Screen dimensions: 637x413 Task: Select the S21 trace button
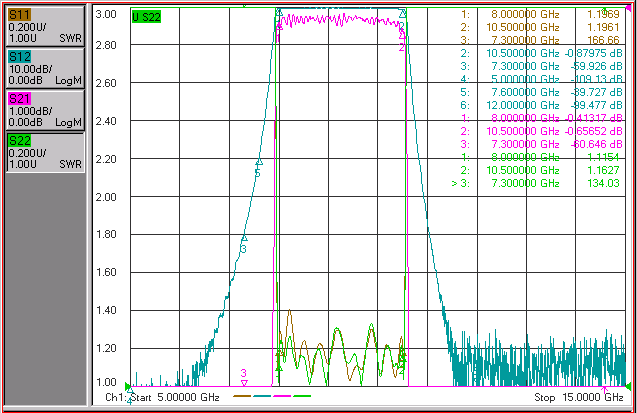click(x=46, y=110)
